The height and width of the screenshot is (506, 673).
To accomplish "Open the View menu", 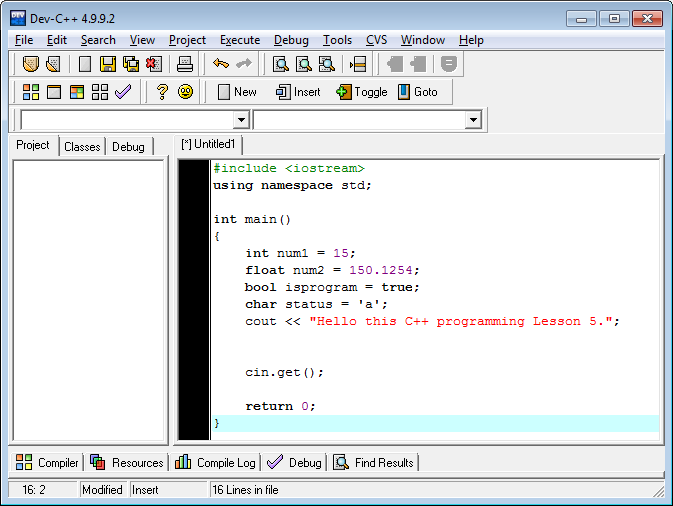I will click(142, 40).
